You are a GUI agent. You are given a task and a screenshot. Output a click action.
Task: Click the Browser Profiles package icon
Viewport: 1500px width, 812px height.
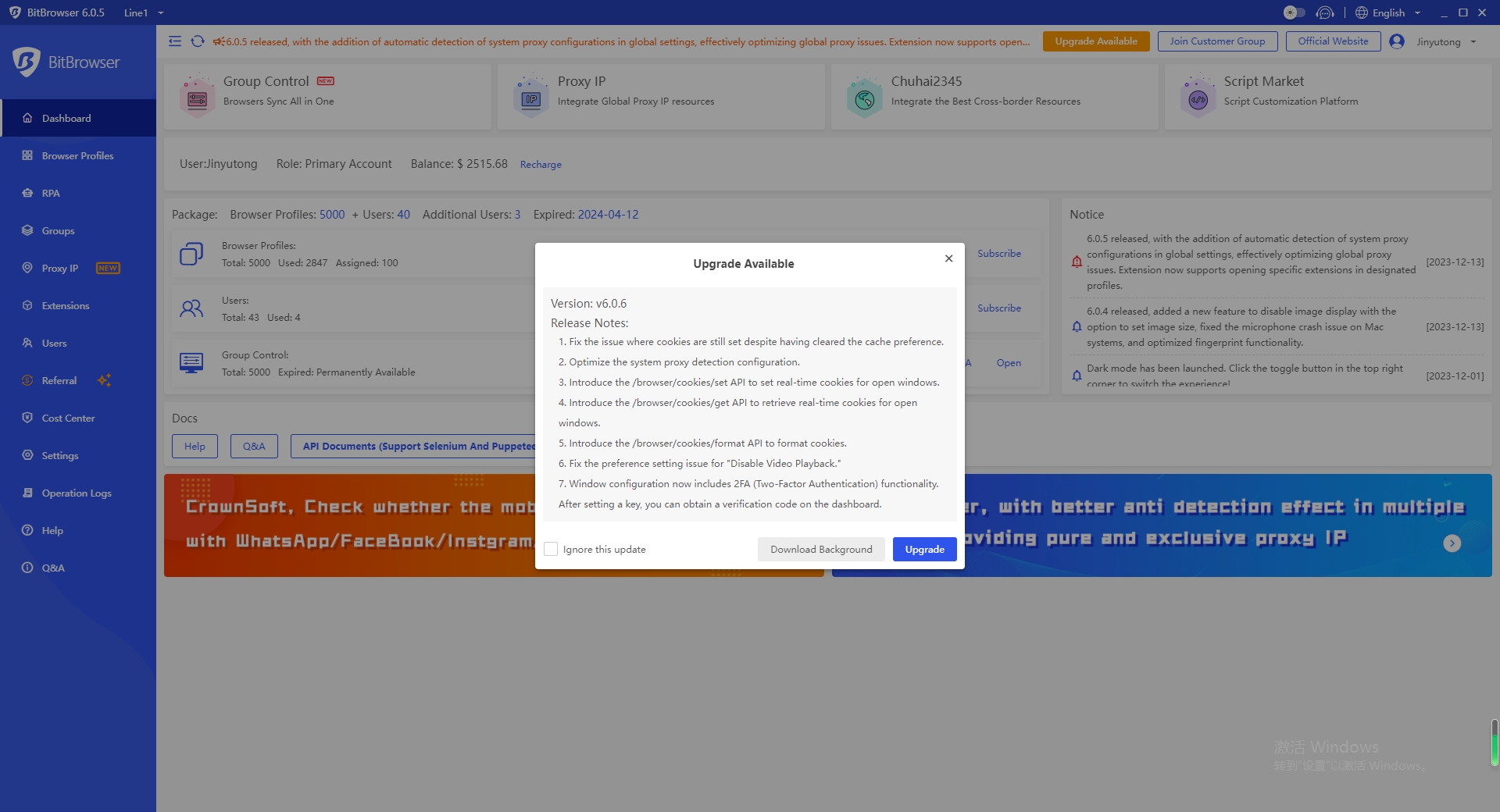coord(191,254)
